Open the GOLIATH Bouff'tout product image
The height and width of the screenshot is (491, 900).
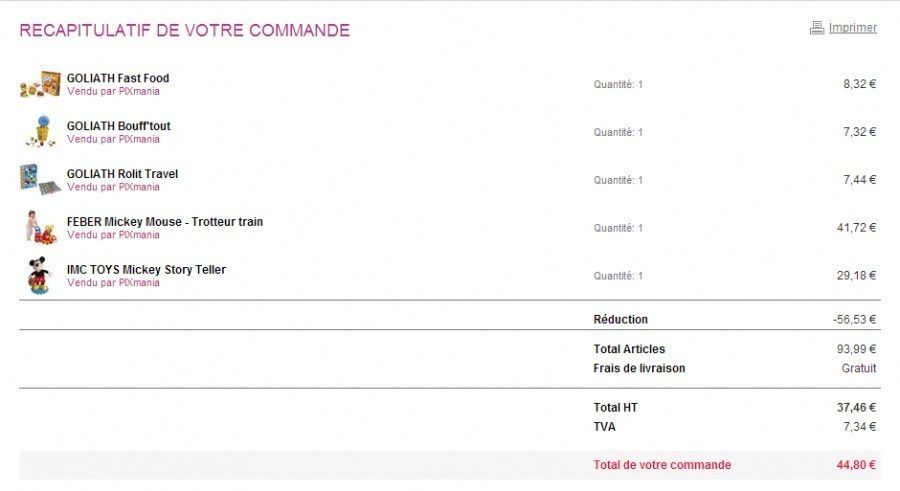40,131
